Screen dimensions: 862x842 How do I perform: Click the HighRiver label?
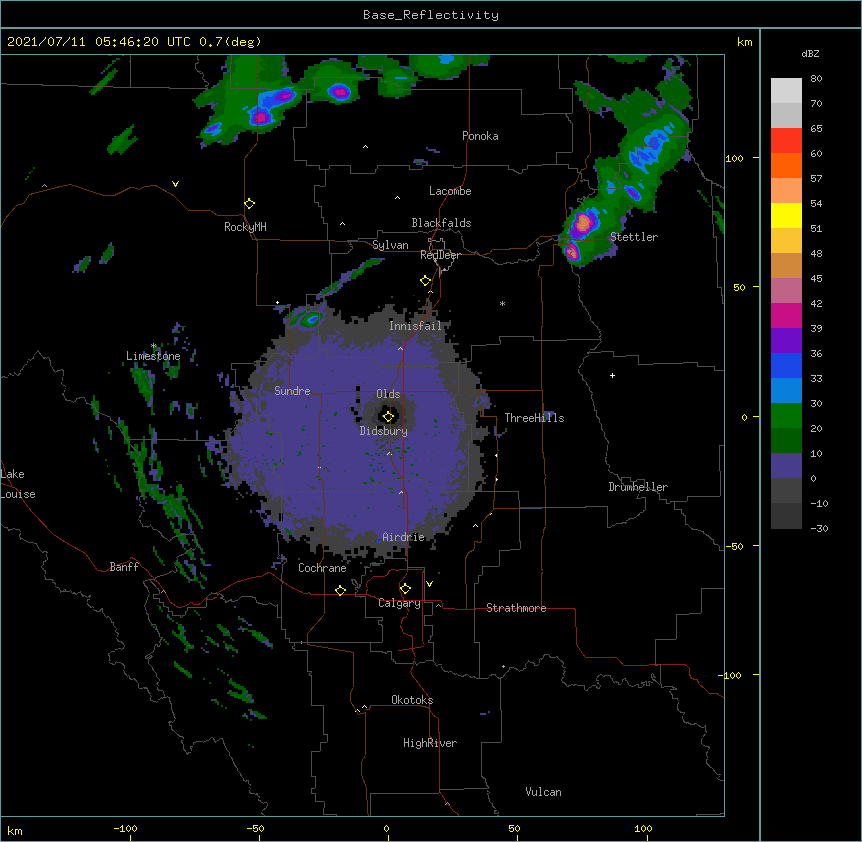[430, 743]
